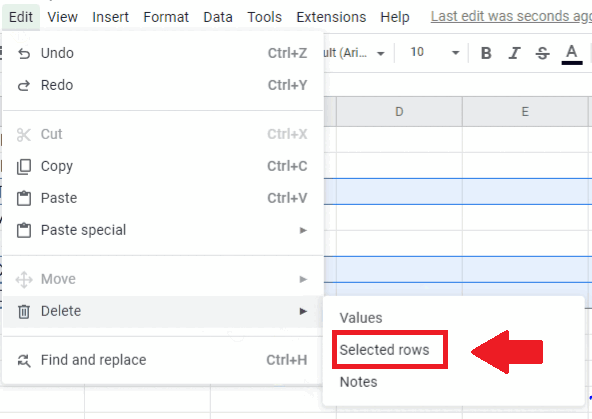Click the Redo arrow icon
This screenshot has width=592, height=419.
click(x=24, y=86)
